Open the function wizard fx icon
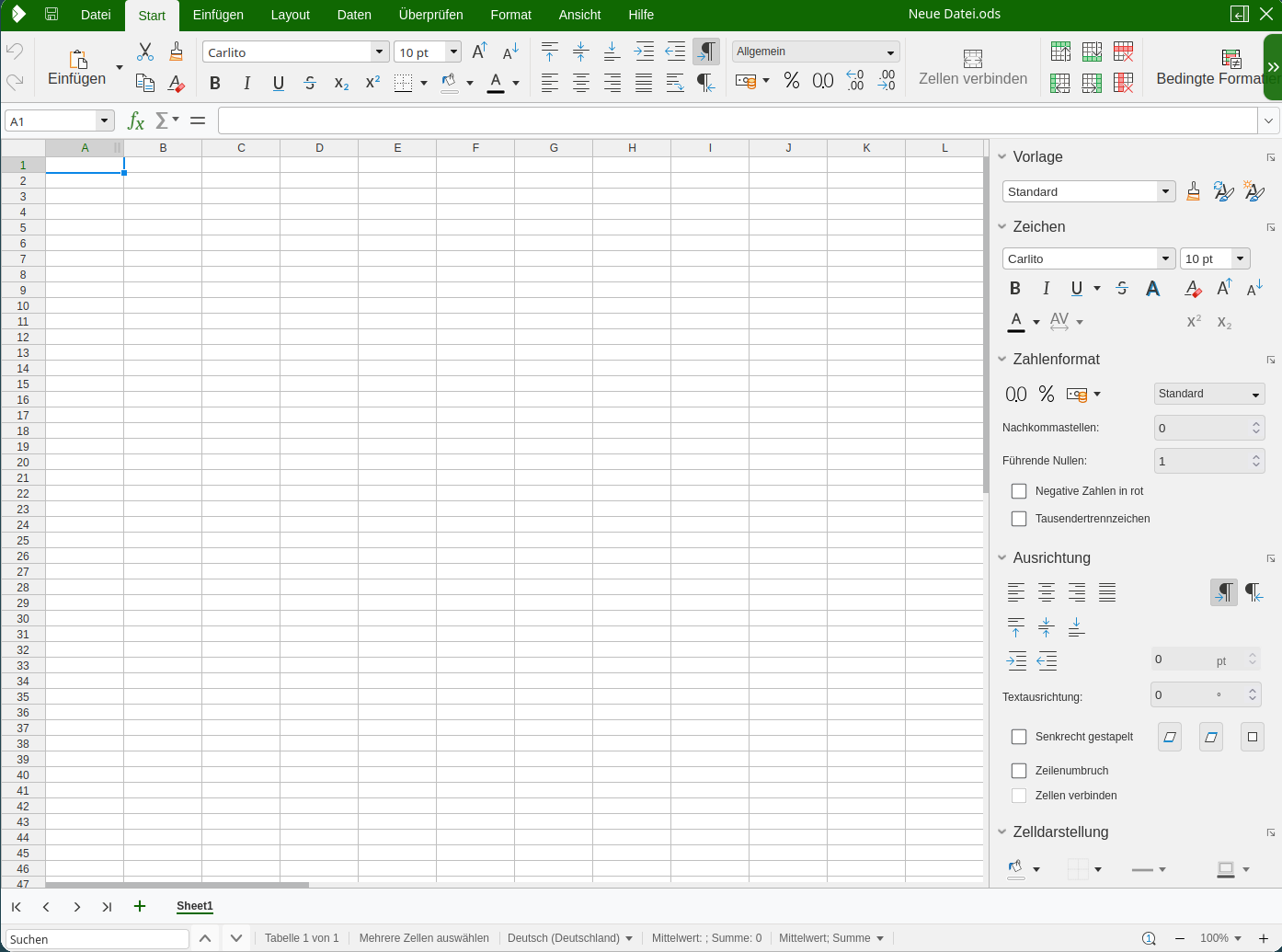Viewport: 1282px width, 952px height. coord(136,120)
